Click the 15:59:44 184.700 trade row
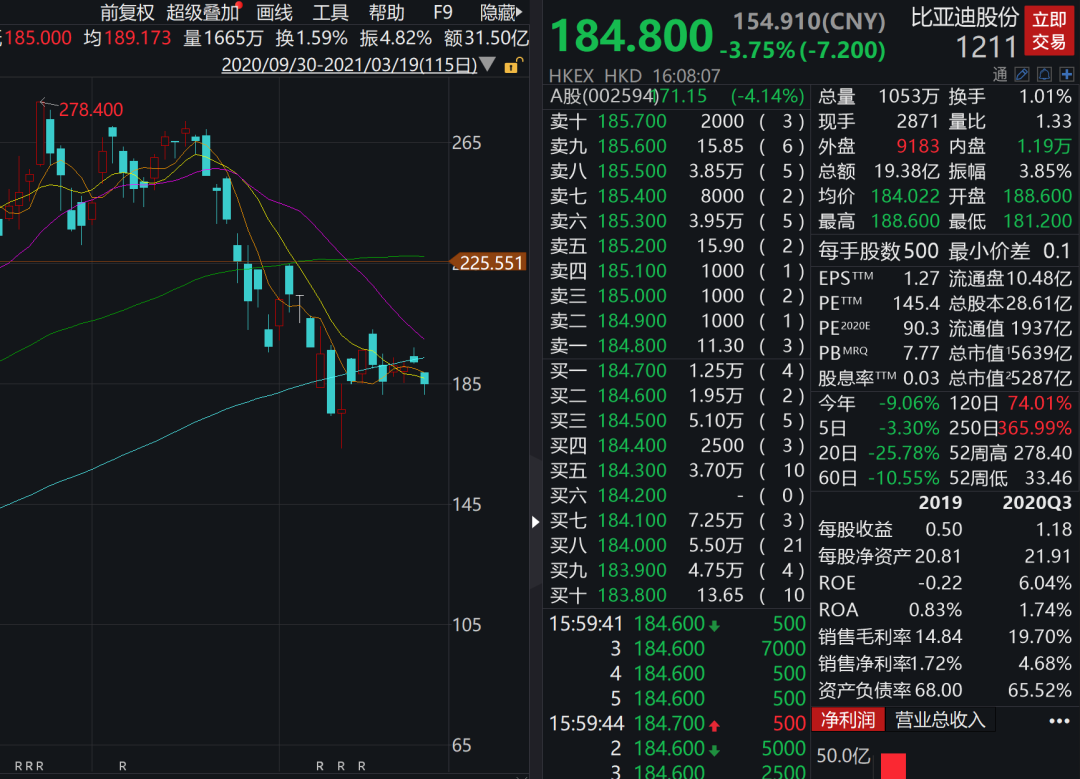 676,724
